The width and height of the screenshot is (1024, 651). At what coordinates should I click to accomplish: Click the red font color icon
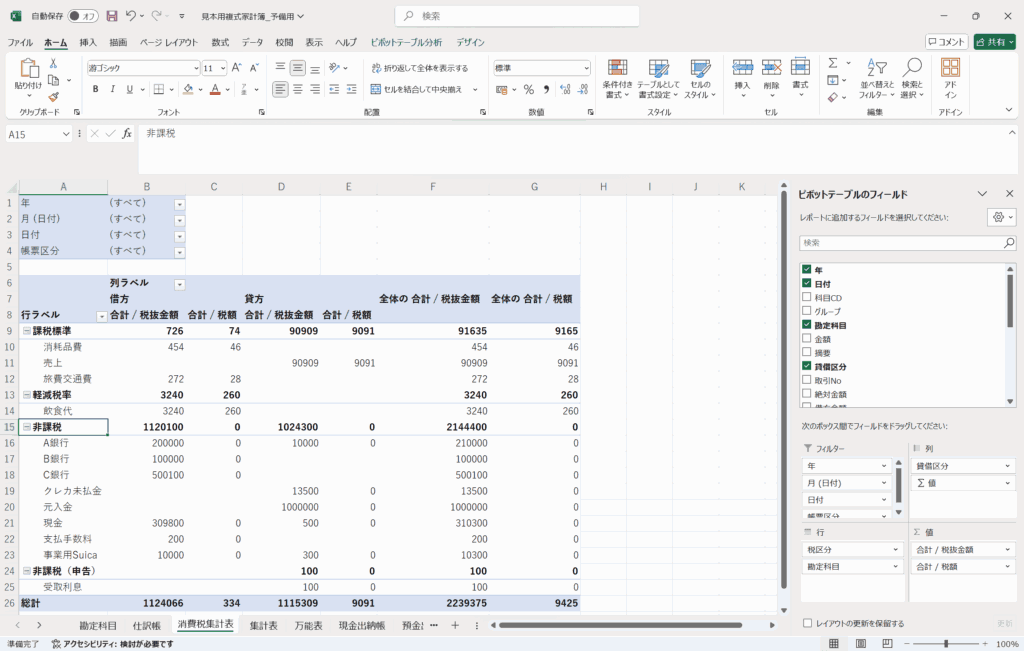tap(215, 89)
